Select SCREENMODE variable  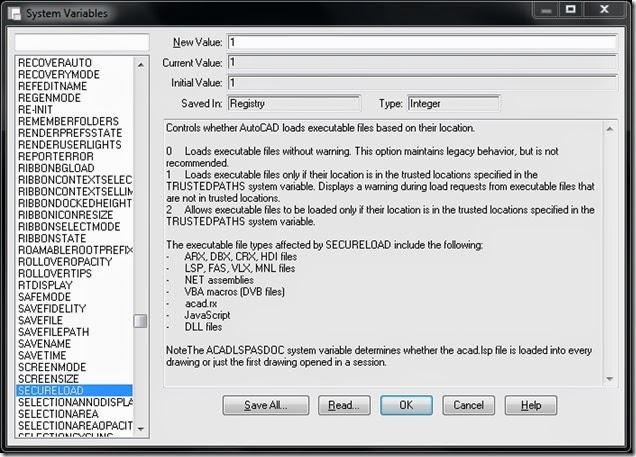(75, 367)
